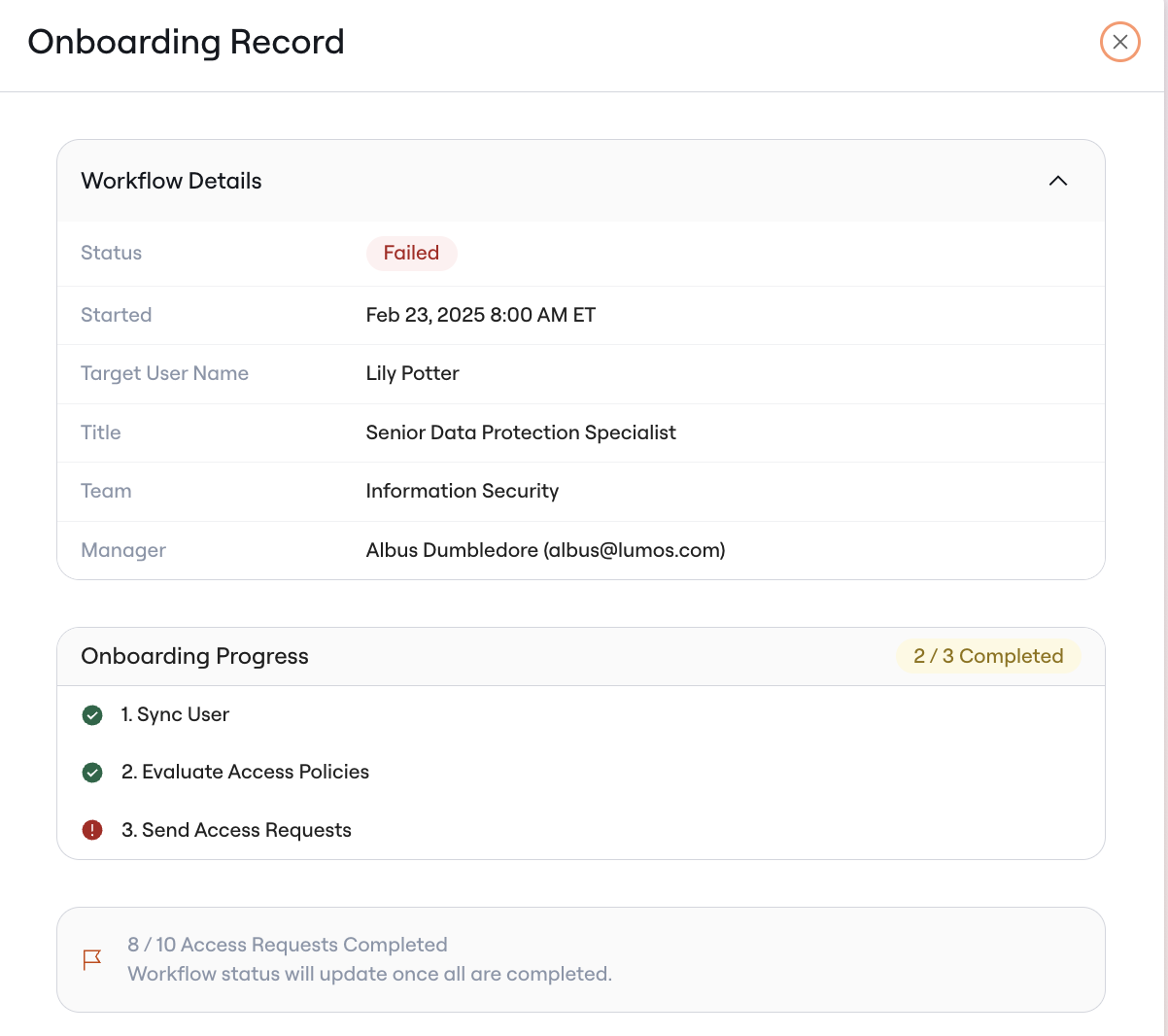Click the red error icon beside Send Access Requests
The height and width of the screenshot is (1036, 1168).
[92, 830]
